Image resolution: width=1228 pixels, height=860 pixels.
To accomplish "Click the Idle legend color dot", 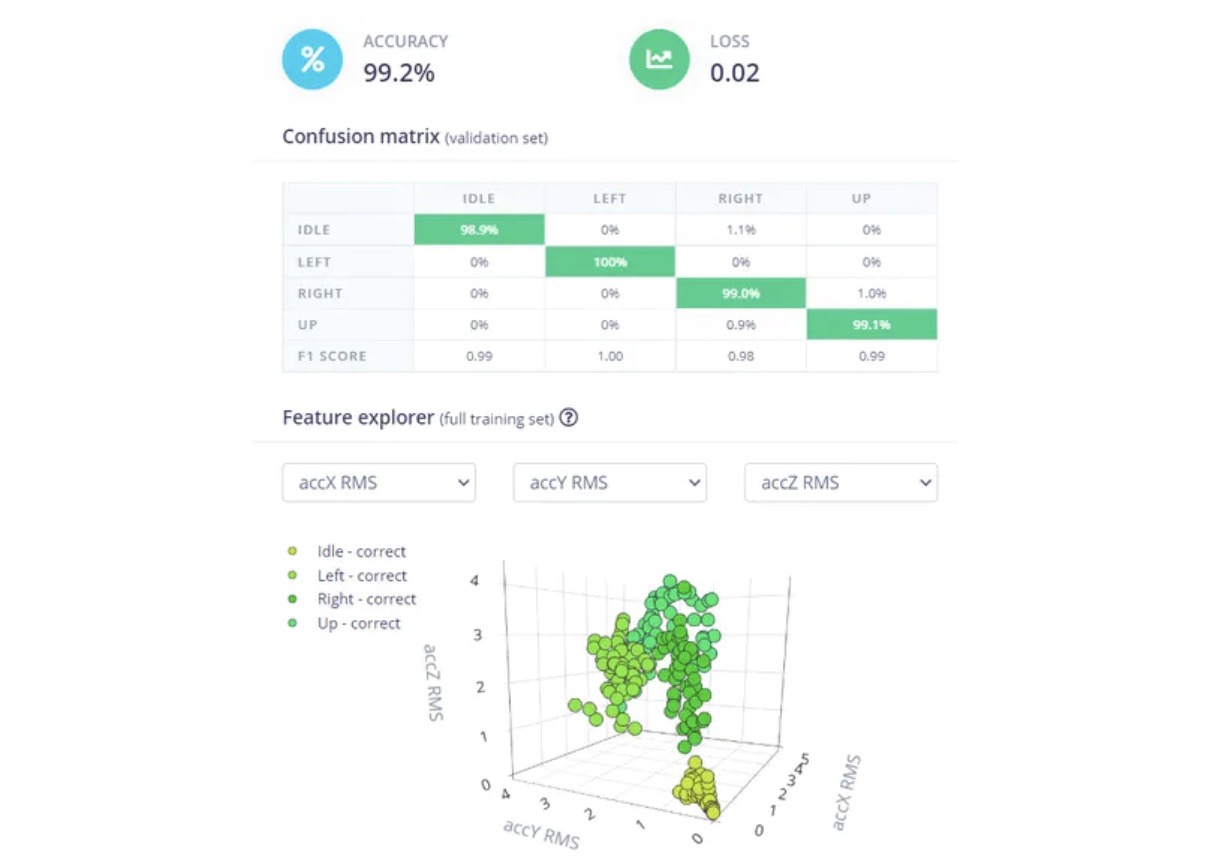I will tap(292, 551).
